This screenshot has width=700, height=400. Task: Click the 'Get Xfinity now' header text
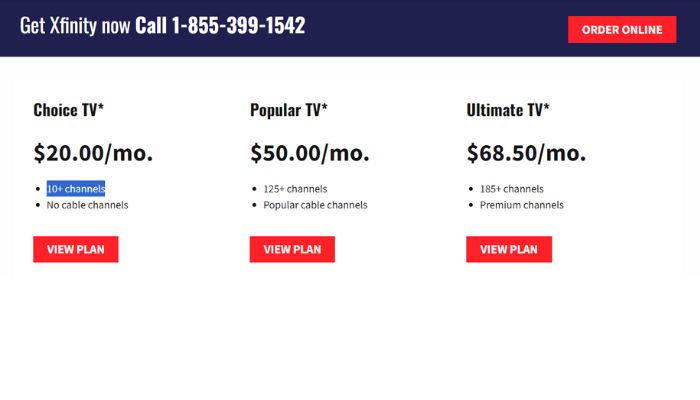pyautogui.click(x=75, y=26)
